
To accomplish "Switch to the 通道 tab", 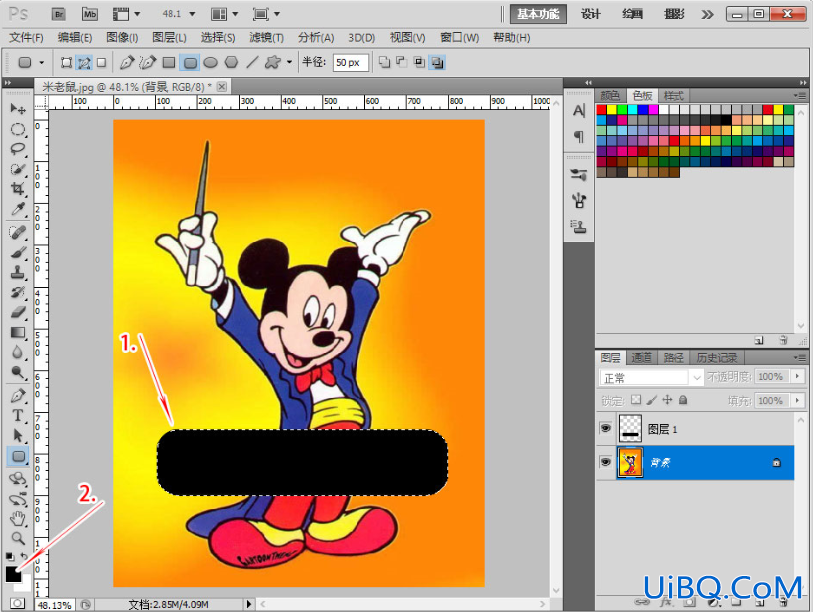I will pos(641,357).
